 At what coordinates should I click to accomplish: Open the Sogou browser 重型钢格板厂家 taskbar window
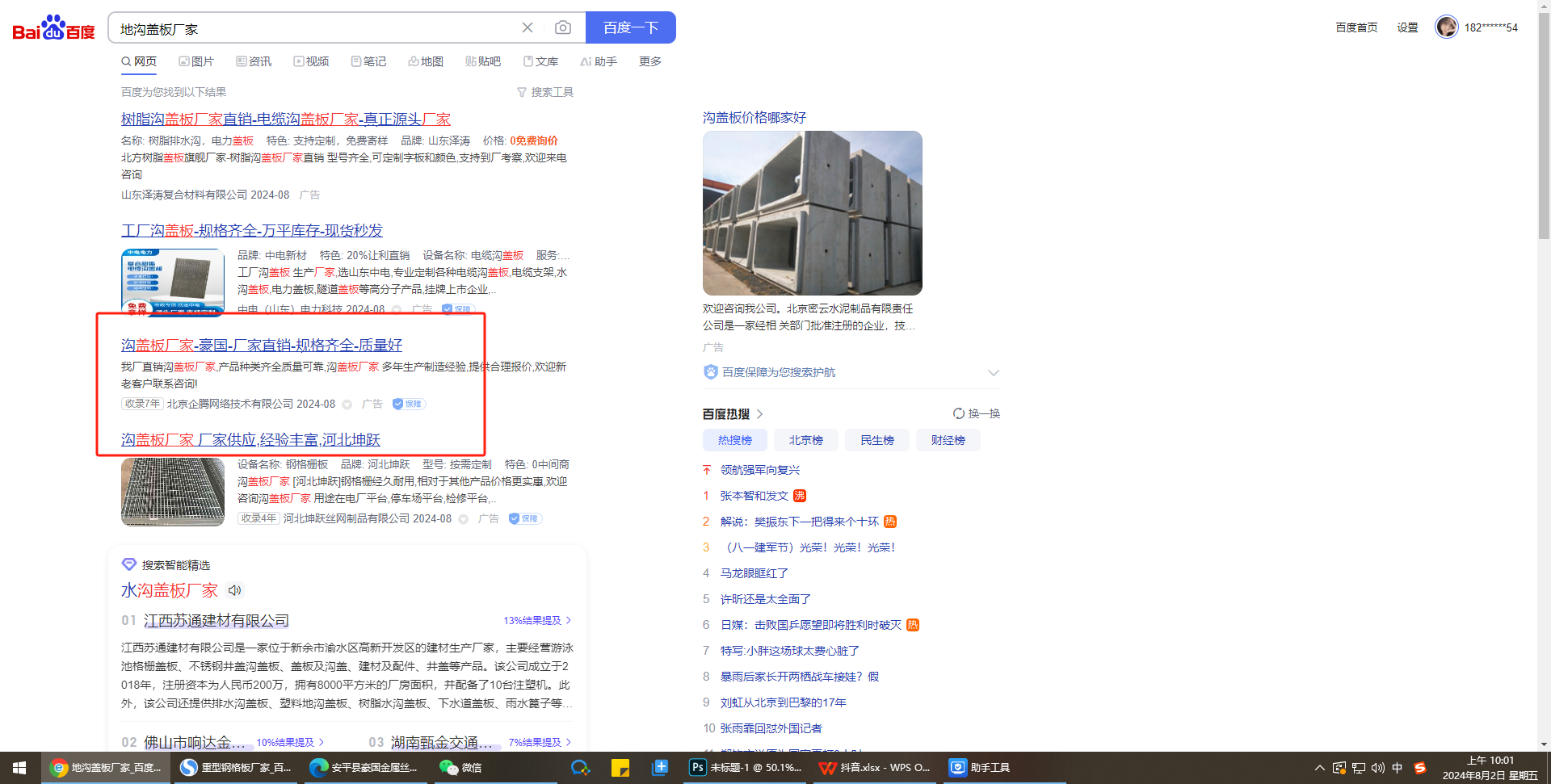236,768
